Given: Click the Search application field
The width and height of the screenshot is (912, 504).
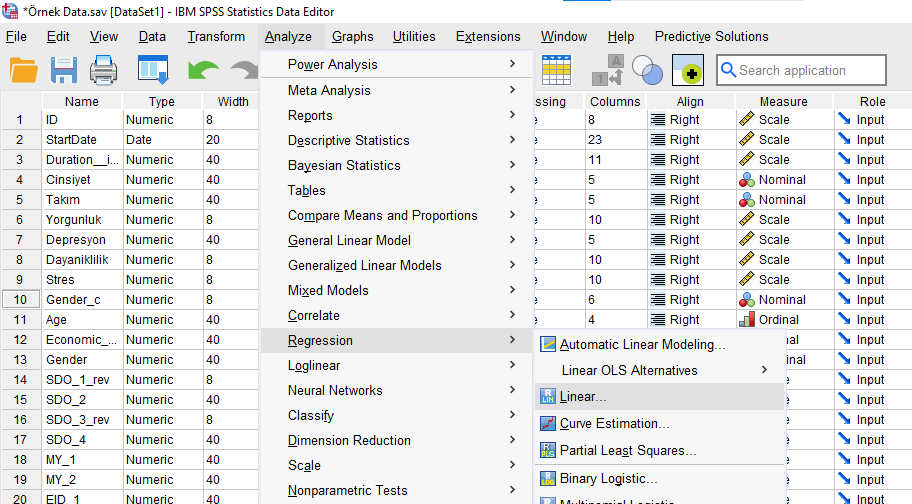Looking at the screenshot, I should coord(808,71).
